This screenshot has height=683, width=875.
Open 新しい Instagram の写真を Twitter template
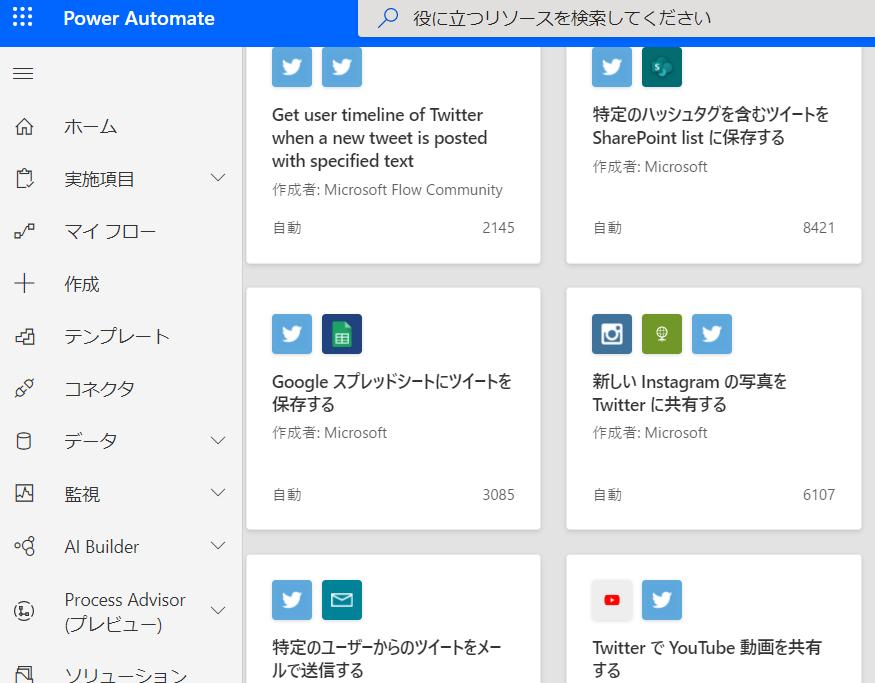[689, 393]
